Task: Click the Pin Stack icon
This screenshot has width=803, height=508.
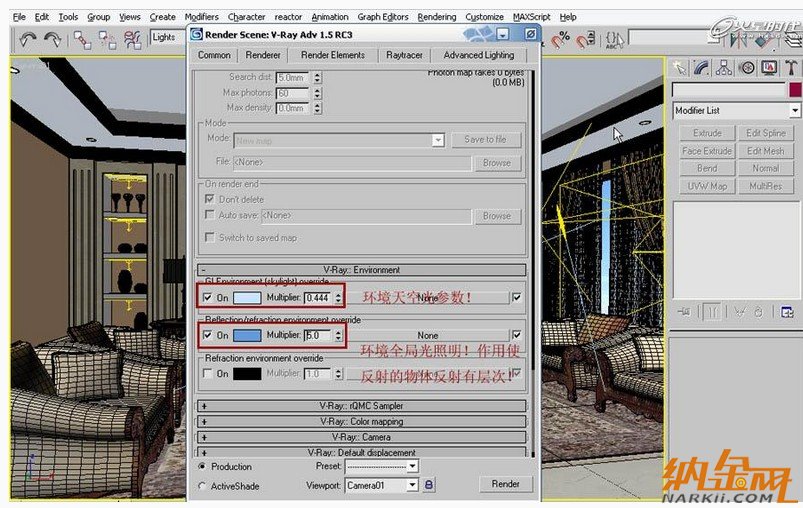Action: pos(684,312)
